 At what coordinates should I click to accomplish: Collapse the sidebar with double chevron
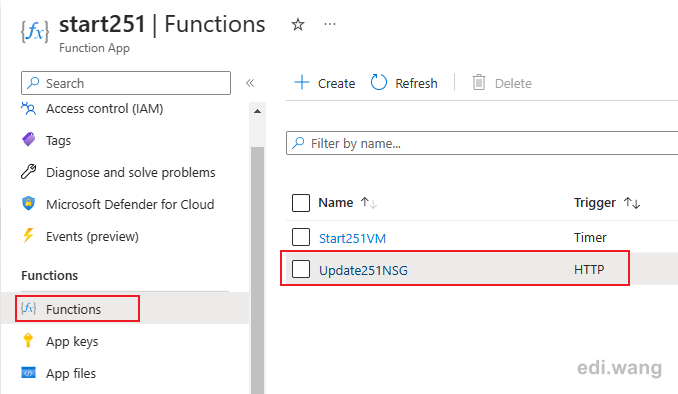[x=250, y=83]
